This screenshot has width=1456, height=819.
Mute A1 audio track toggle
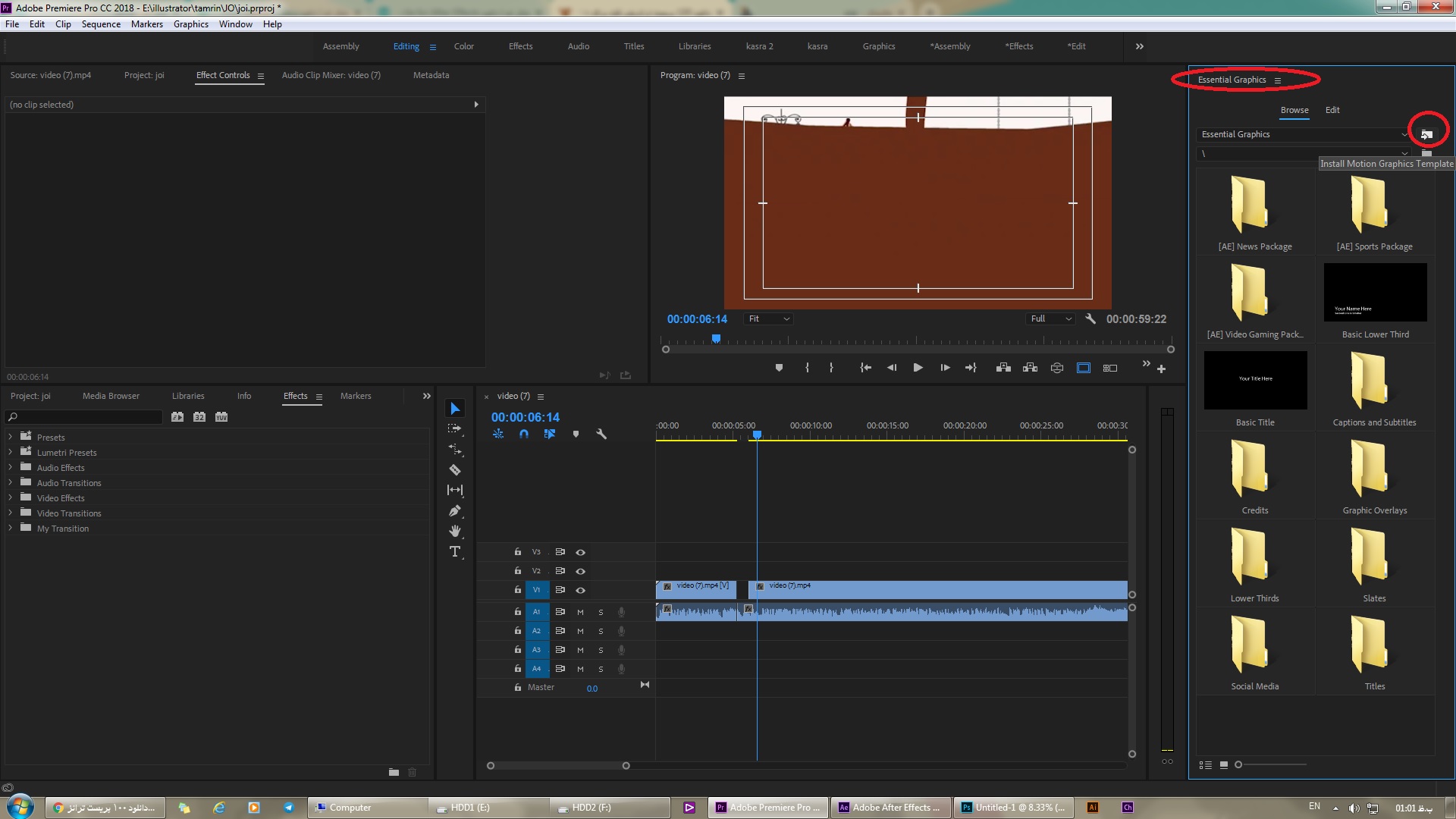coord(581,612)
